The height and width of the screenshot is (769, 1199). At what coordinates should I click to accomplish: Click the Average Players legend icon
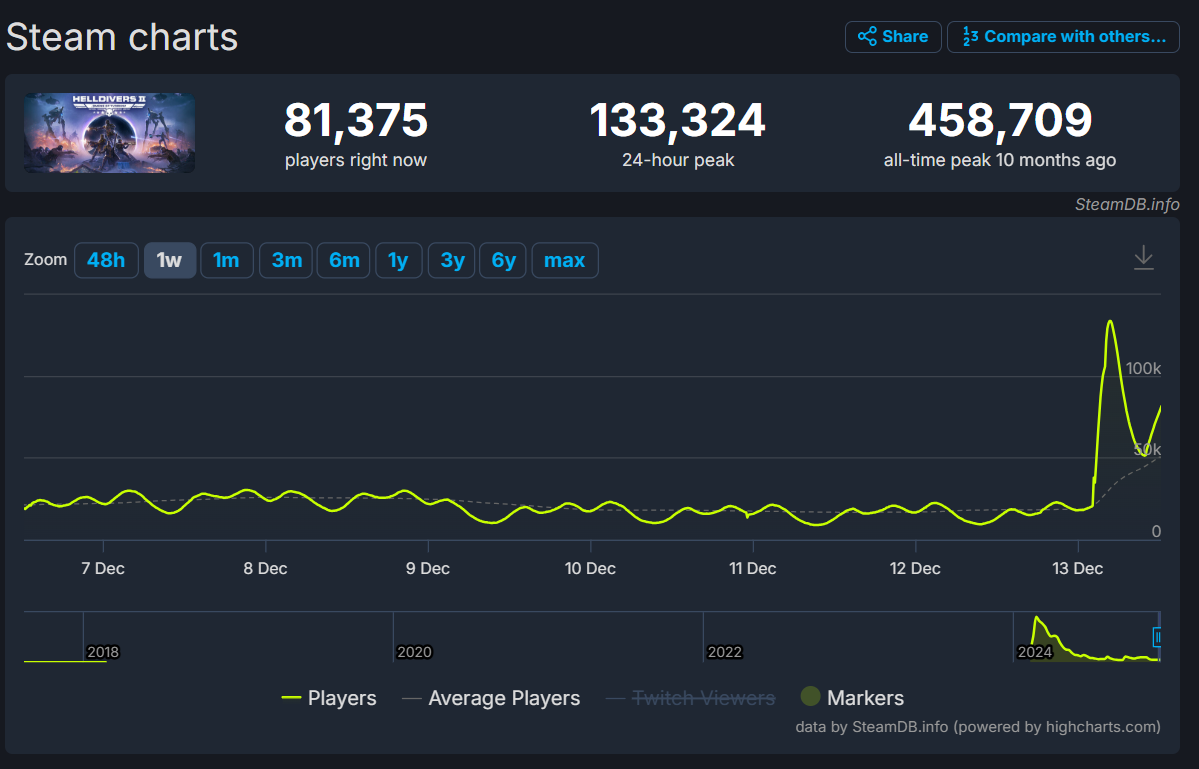pos(411,697)
